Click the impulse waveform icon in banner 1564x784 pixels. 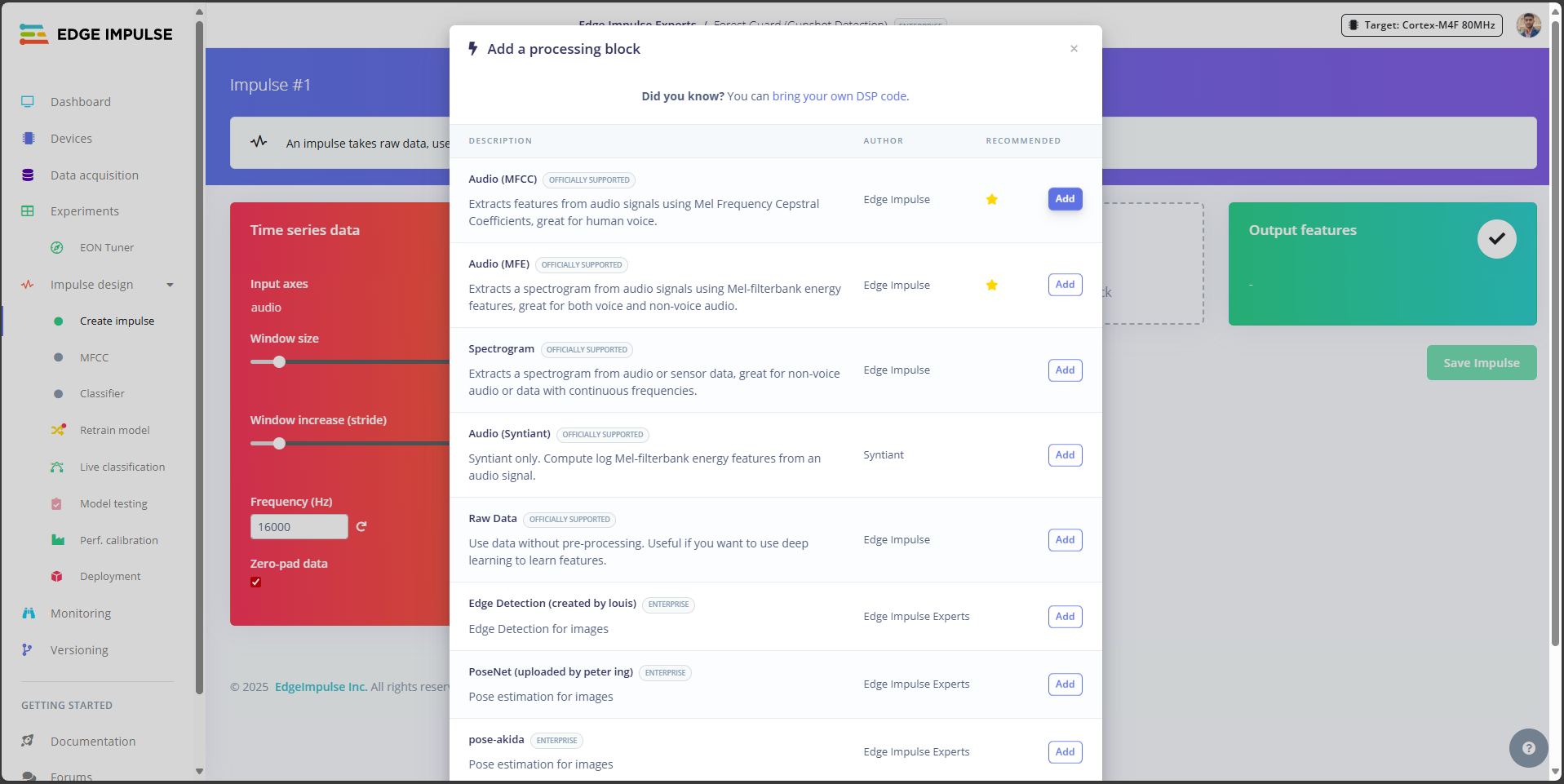[x=259, y=142]
